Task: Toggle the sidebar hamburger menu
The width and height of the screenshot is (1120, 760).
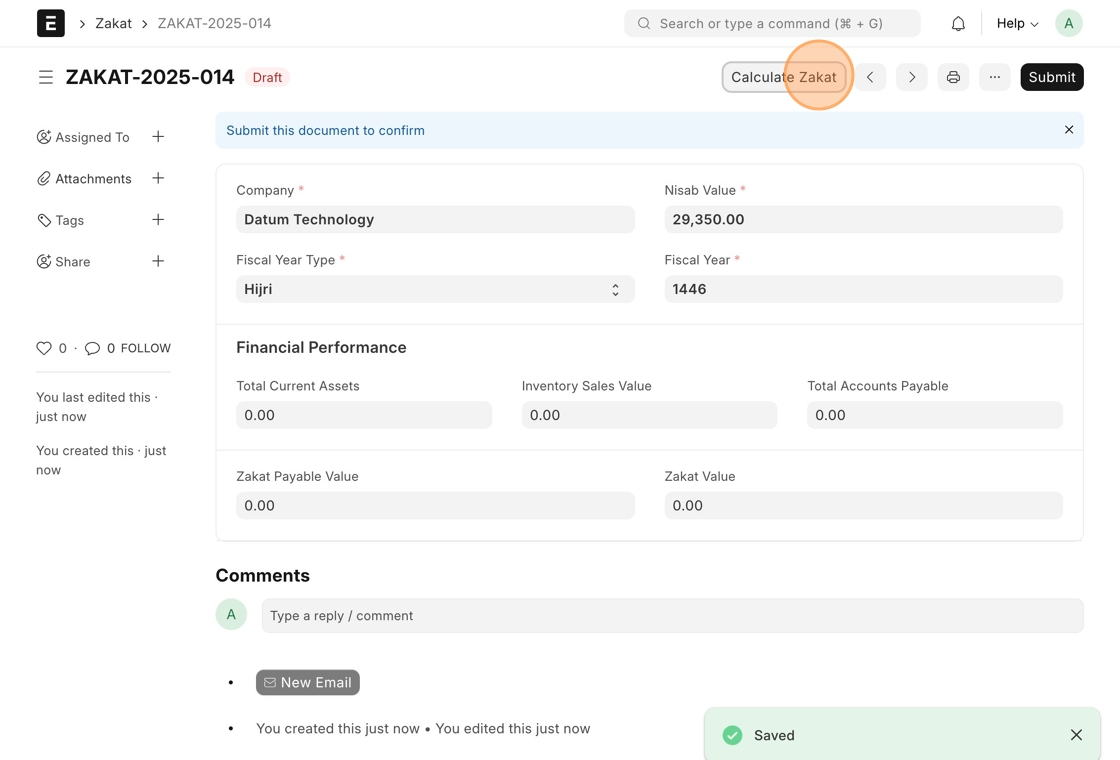Action: tap(46, 77)
